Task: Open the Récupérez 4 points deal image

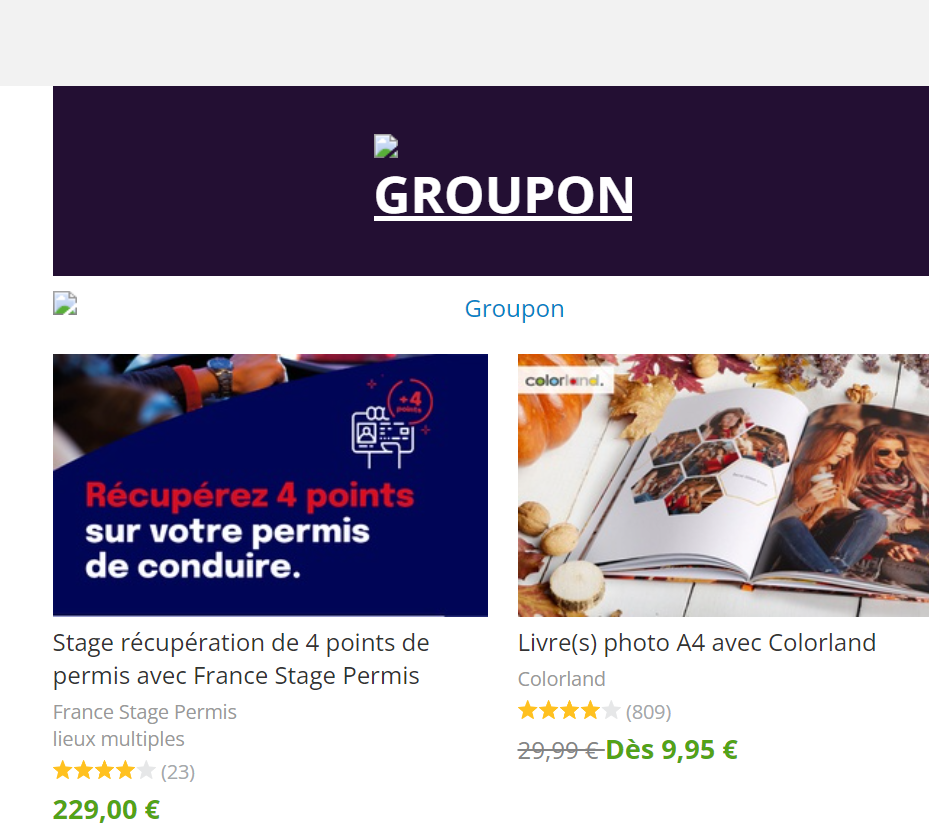Action: [x=270, y=485]
